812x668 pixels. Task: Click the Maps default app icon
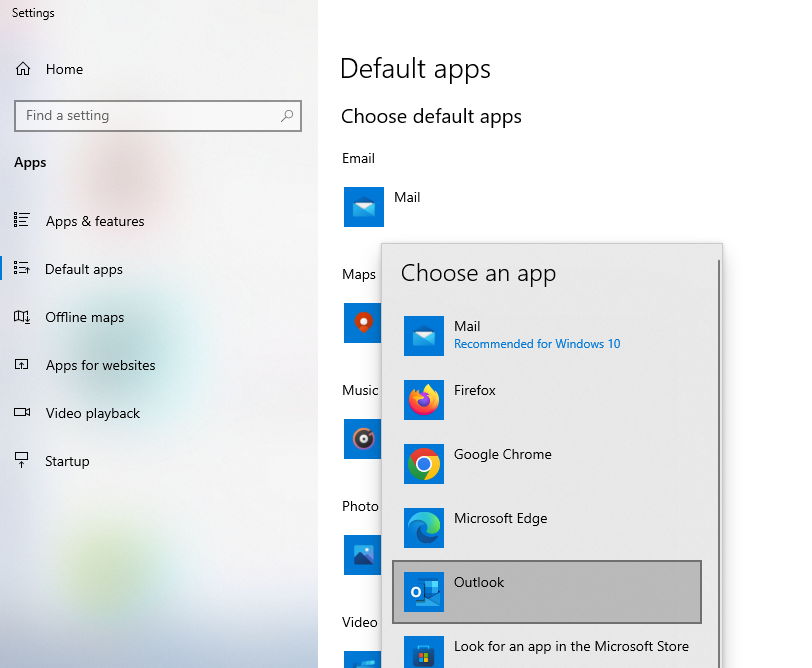[362, 323]
